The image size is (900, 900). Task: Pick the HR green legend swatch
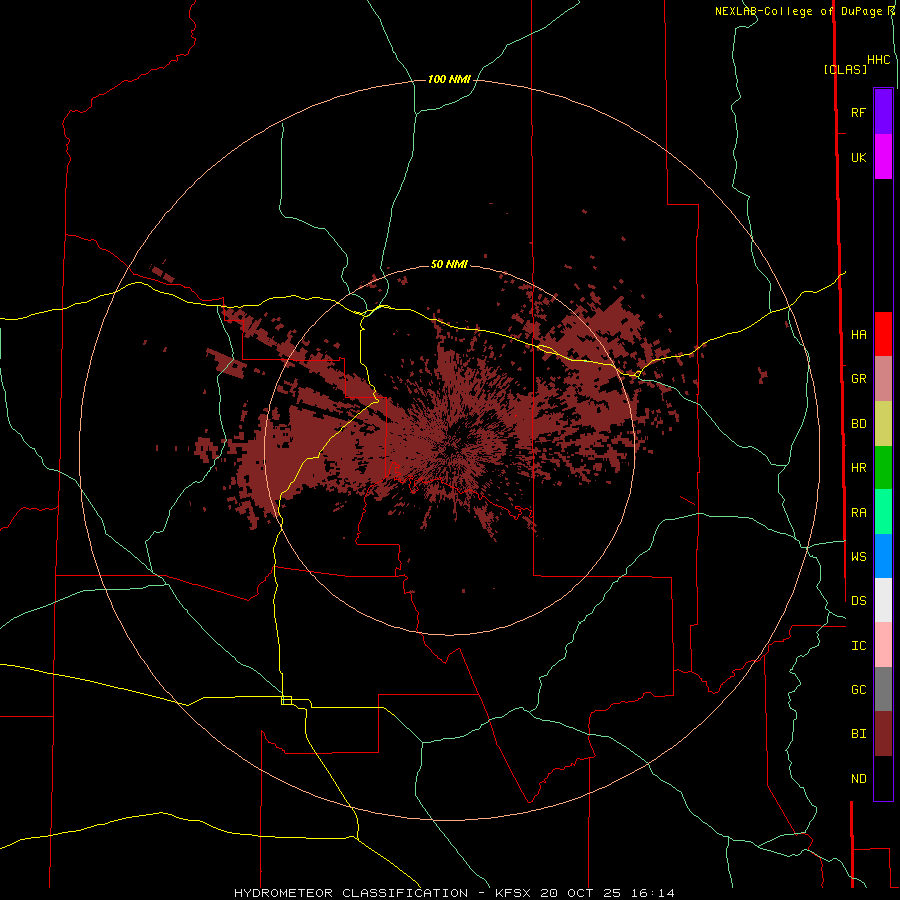point(883,467)
